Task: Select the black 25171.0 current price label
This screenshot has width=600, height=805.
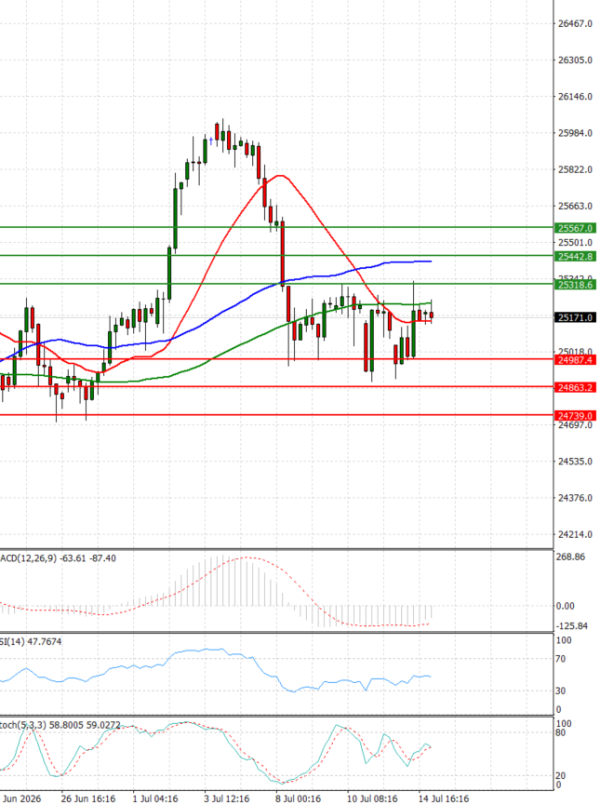Action: click(575, 318)
